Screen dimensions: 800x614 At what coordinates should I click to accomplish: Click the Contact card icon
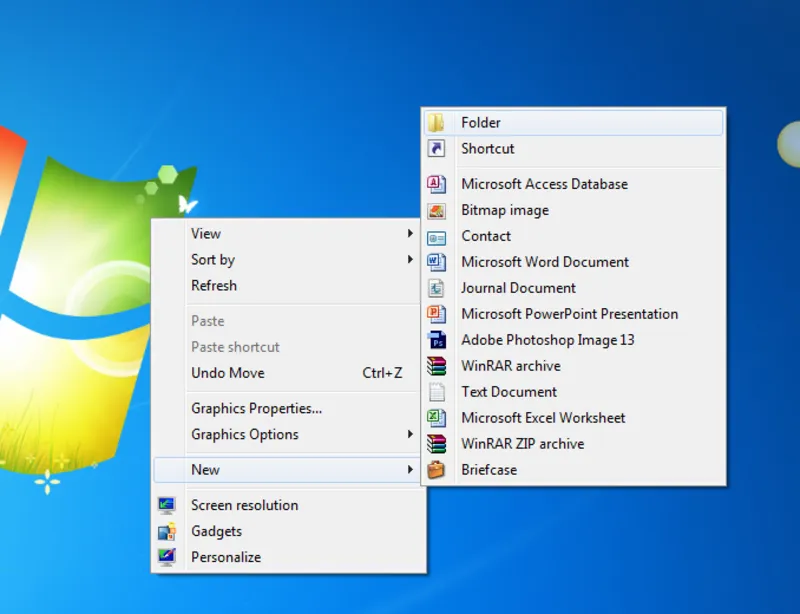click(436, 238)
